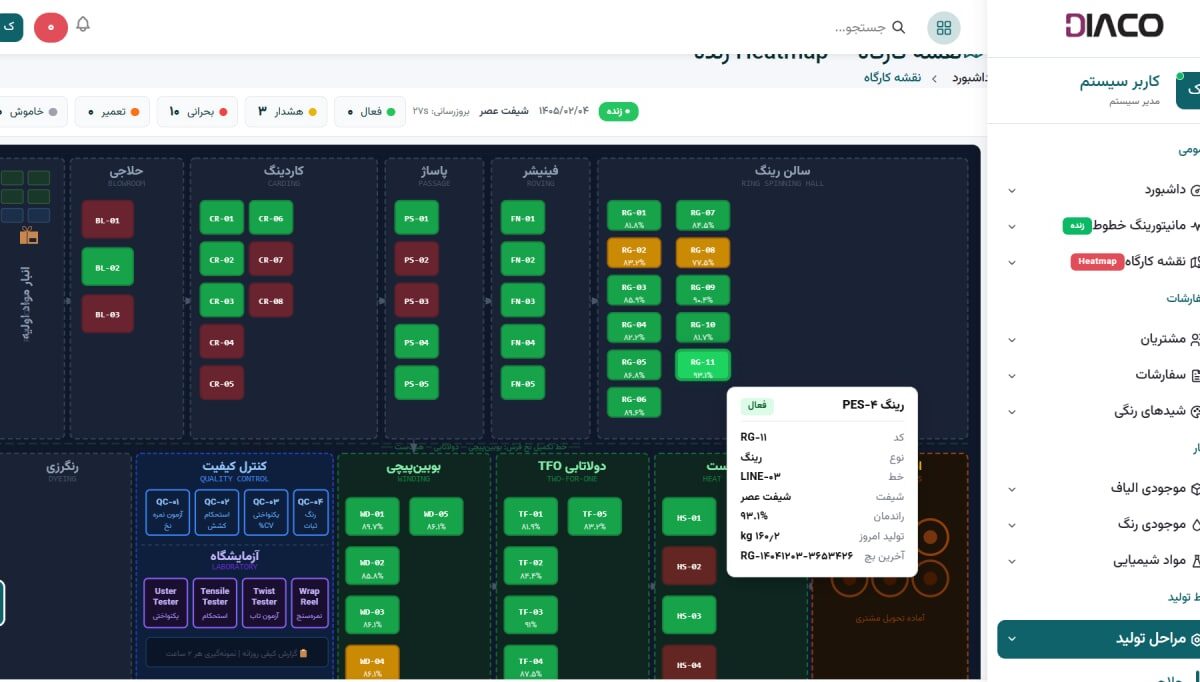Select ring machine RG-06
This screenshot has width=1200, height=682.
(634, 403)
